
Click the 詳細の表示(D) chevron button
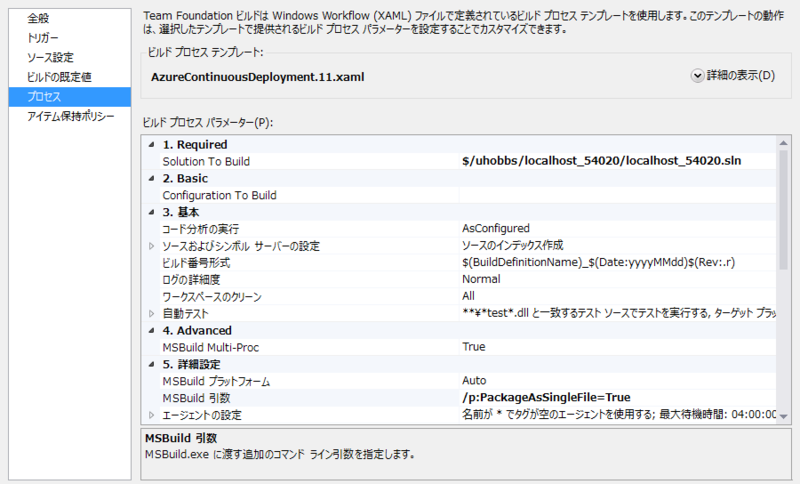click(697, 76)
